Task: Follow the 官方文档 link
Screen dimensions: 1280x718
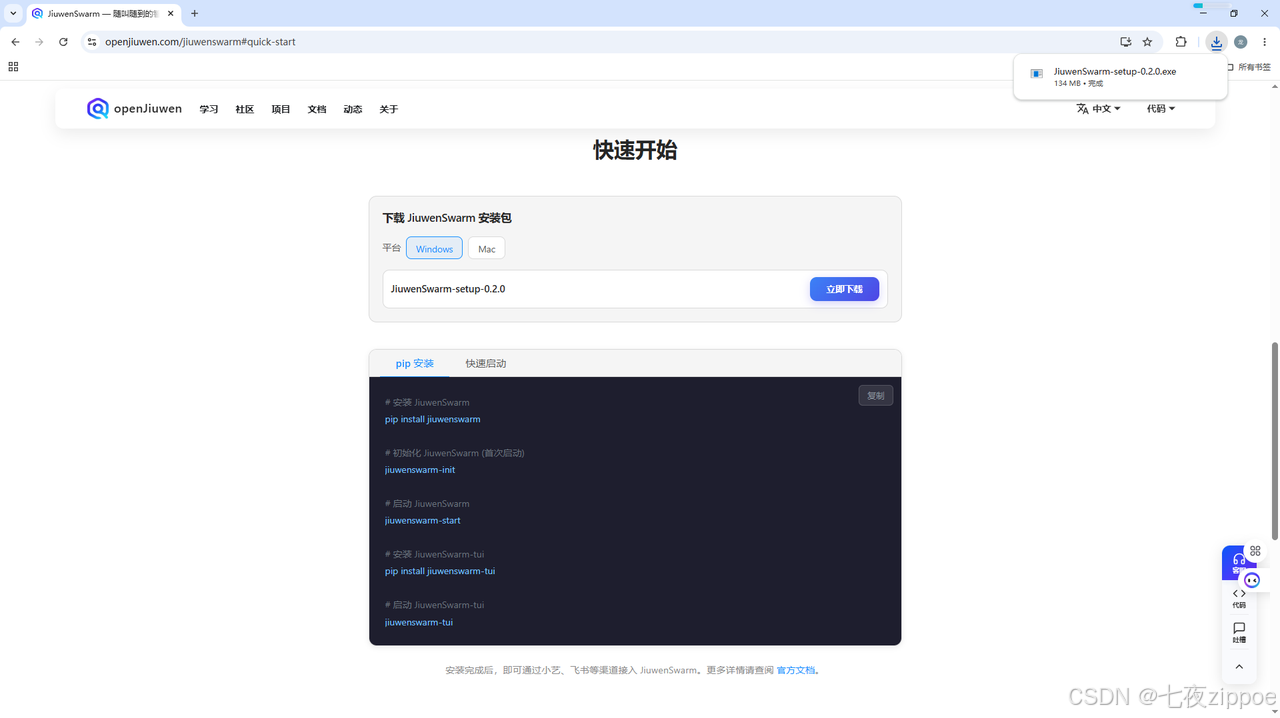Action: tap(796, 670)
